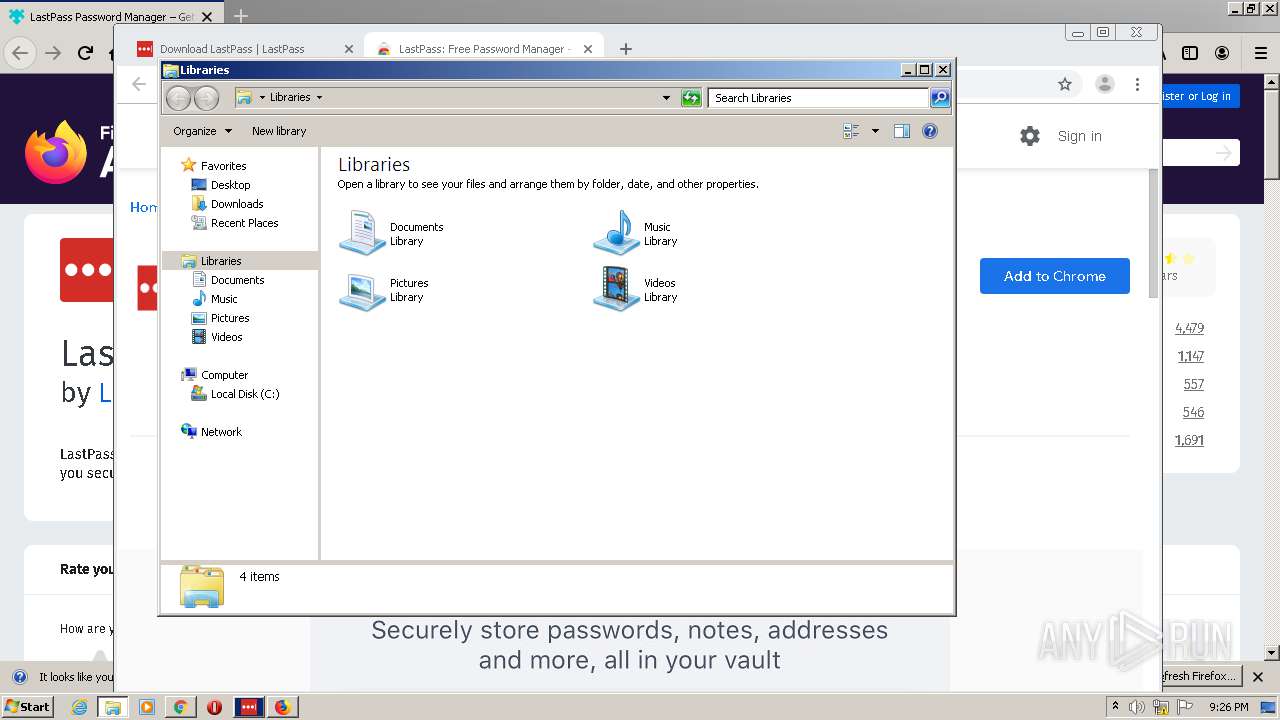
Task: Open root breadcrumb arrow before Libraries
Action: click(x=262, y=97)
